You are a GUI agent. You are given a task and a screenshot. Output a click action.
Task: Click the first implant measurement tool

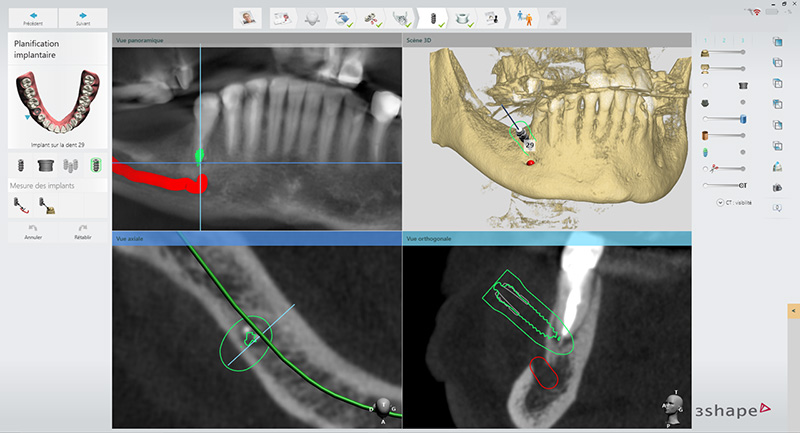20,205
